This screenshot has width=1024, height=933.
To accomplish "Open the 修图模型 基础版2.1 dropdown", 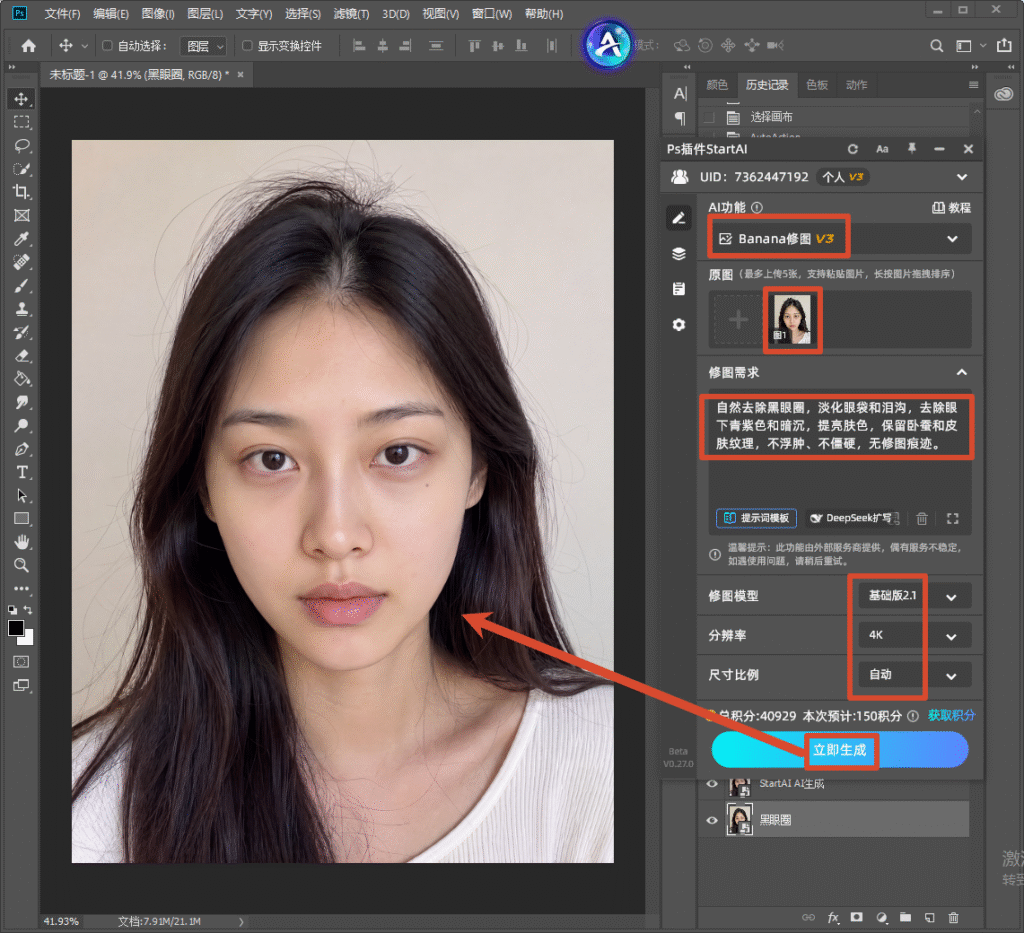I will (x=914, y=596).
